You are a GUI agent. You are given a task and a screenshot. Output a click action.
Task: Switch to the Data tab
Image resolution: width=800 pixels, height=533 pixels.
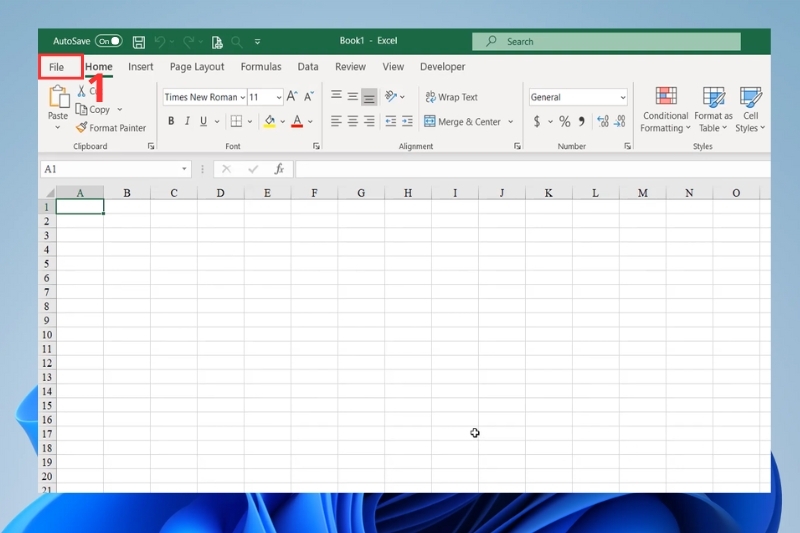point(308,67)
